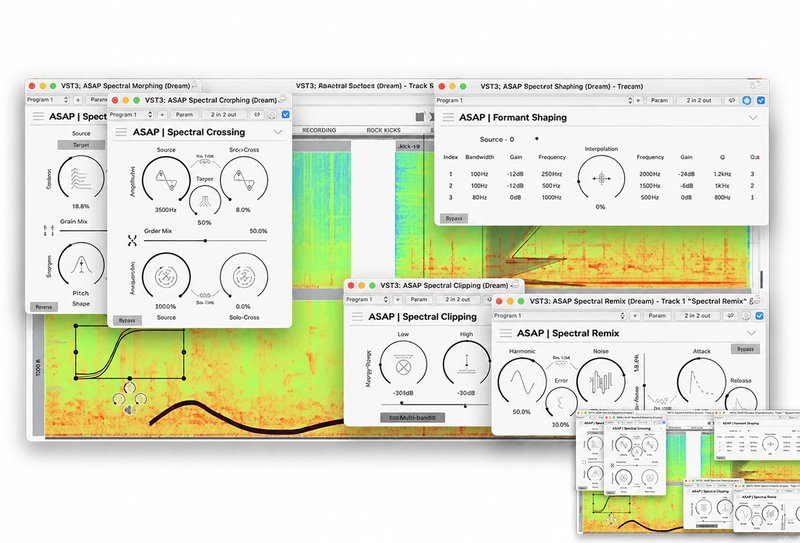Click the kick-19 clip label in spectrogram
Screen dimensions: 800x543
tap(409, 146)
